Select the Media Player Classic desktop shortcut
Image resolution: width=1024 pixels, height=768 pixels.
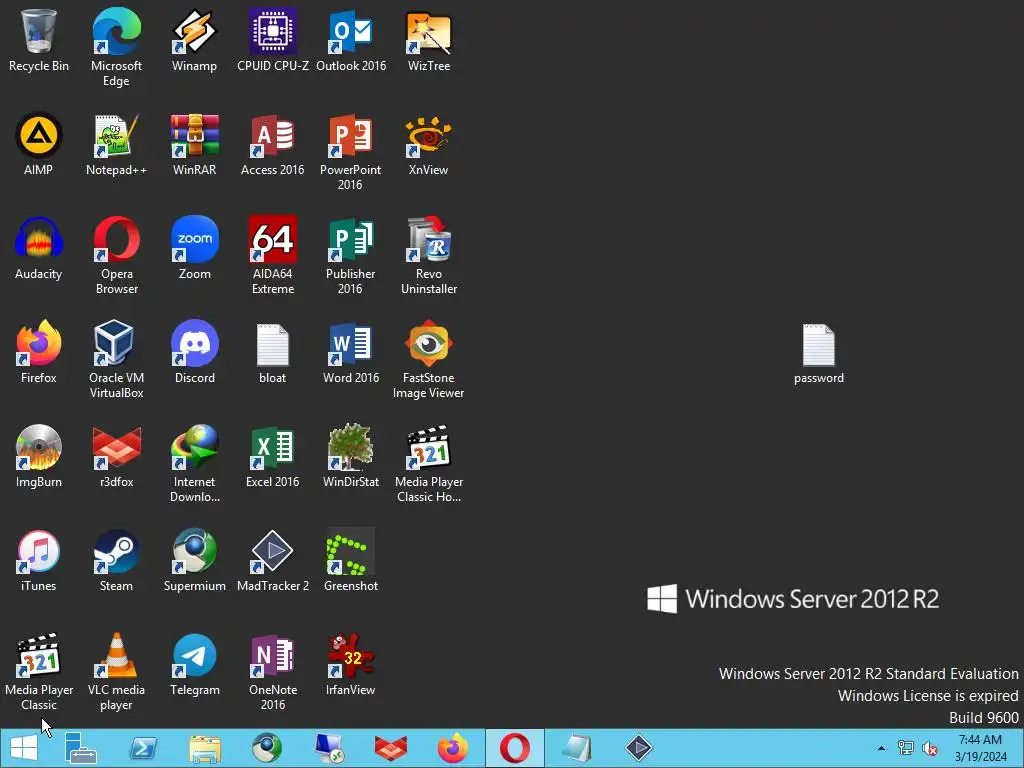pyautogui.click(x=39, y=671)
